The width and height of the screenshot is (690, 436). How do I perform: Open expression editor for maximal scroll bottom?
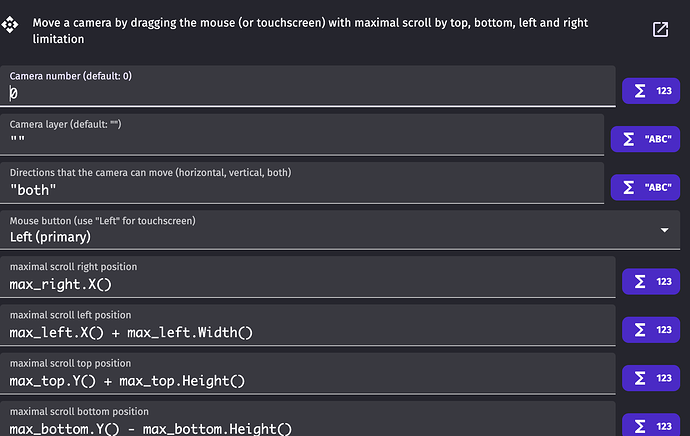650,424
